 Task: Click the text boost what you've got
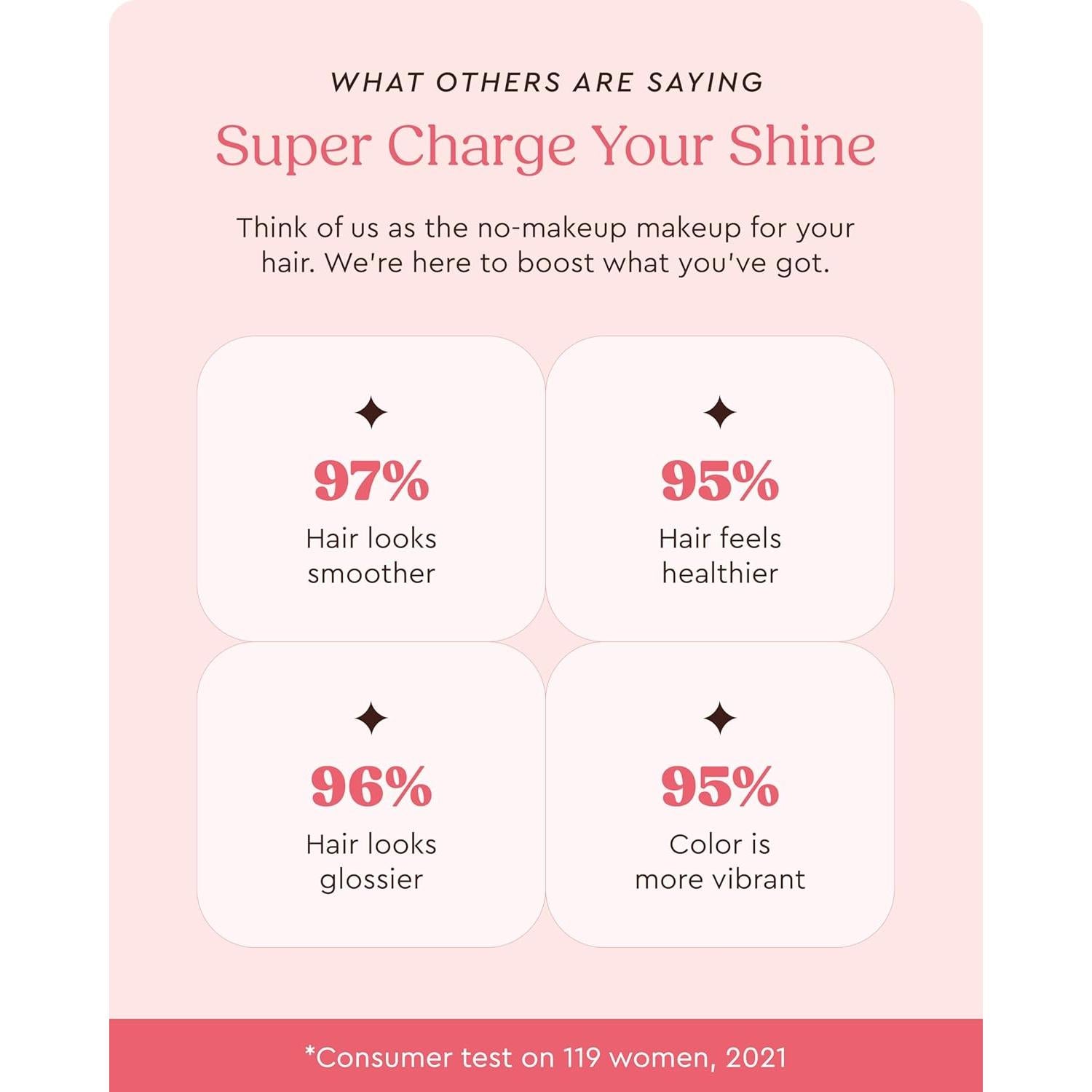click(x=673, y=264)
